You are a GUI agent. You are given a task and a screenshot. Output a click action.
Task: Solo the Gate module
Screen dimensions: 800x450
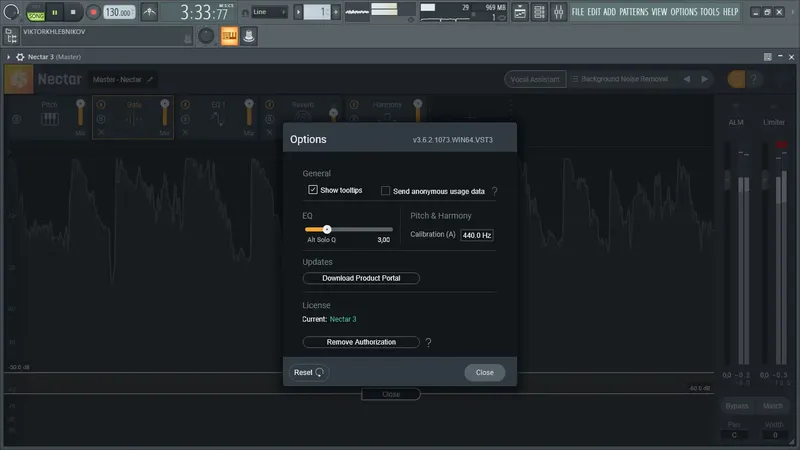tap(101, 119)
